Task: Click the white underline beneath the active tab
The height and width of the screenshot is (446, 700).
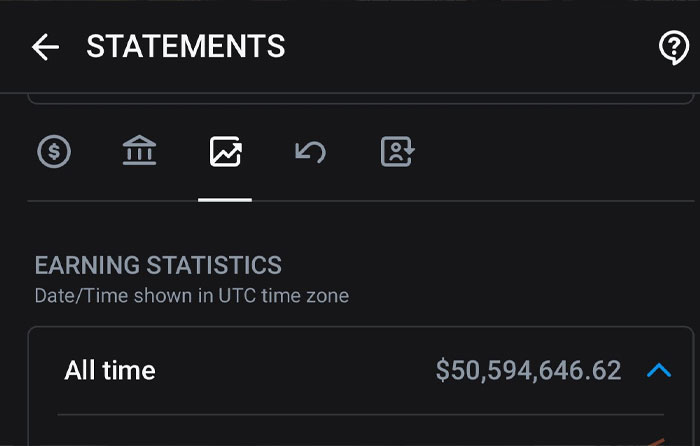Action: 225,199
